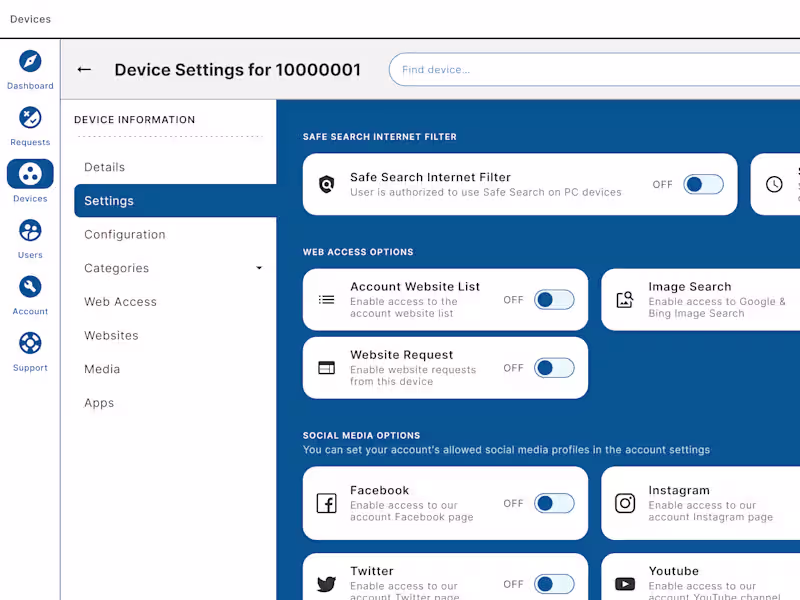800x600 pixels.
Task: Click the back arrow icon
Action: [84, 70]
